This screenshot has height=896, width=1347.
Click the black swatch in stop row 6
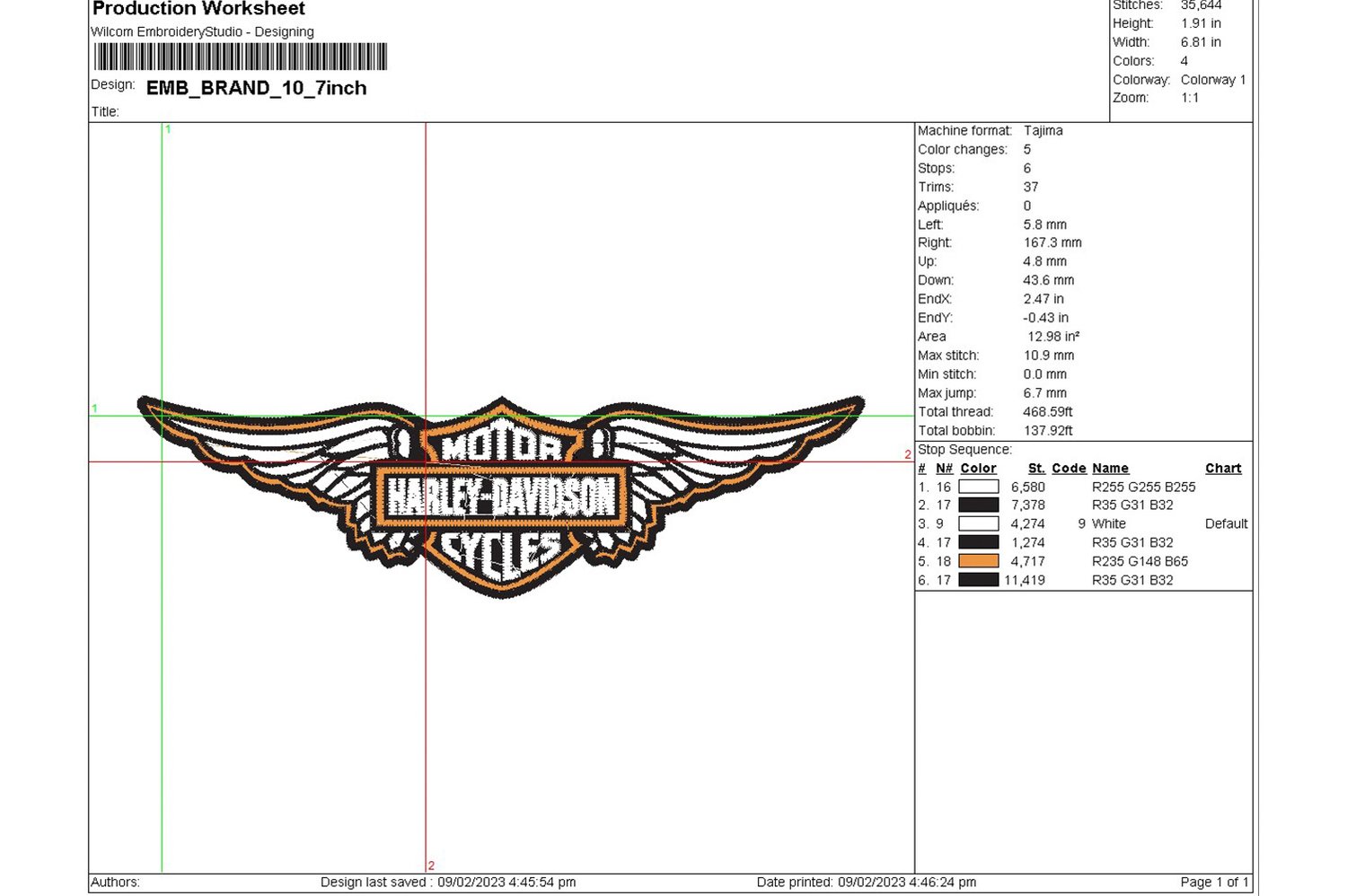[x=979, y=580]
